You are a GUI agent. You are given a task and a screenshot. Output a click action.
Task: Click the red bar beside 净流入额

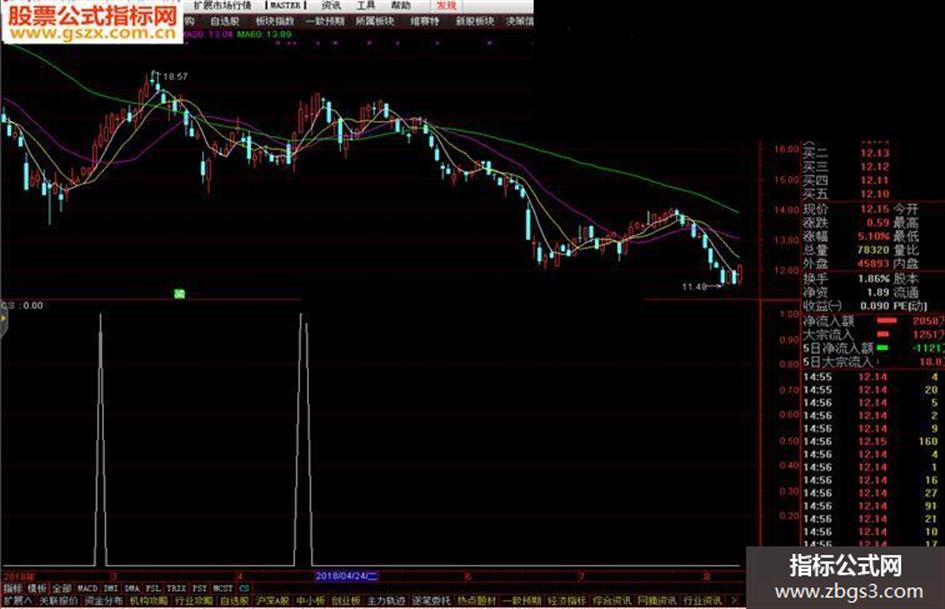point(887,321)
